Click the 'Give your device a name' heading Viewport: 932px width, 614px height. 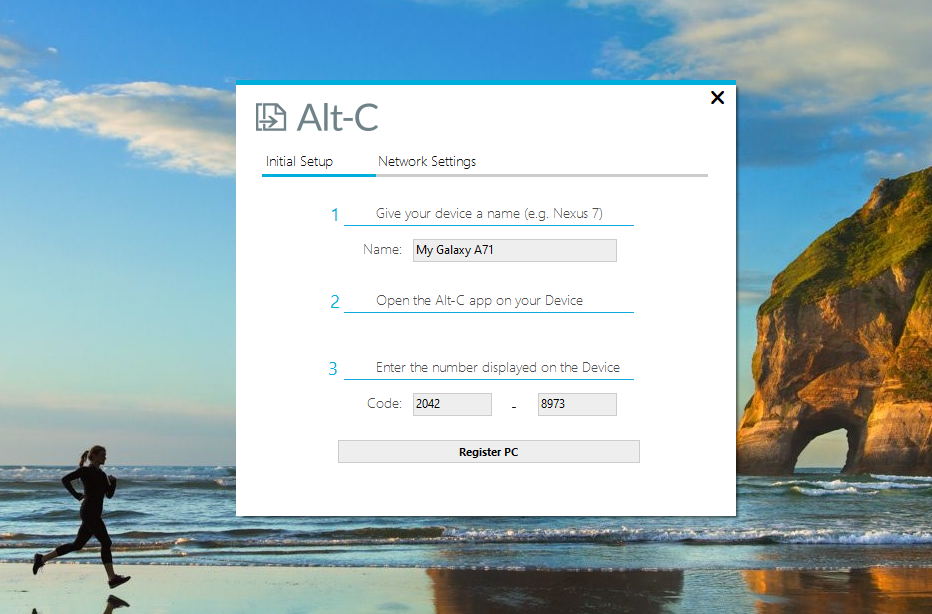pos(489,213)
